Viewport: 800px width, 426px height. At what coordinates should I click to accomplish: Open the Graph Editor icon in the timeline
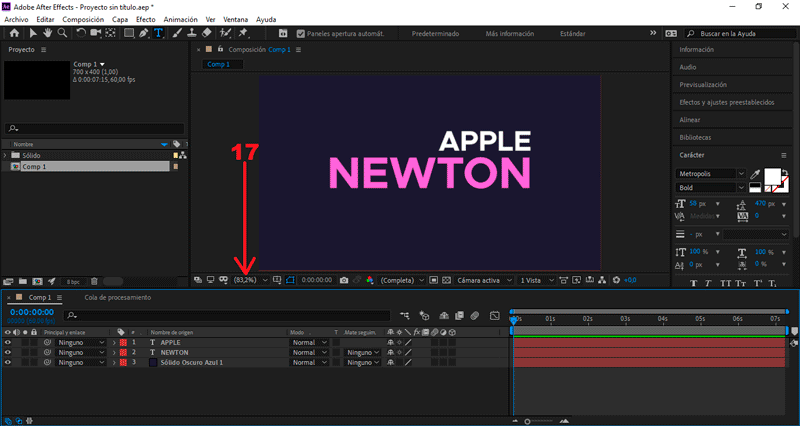pyautogui.click(x=494, y=316)
